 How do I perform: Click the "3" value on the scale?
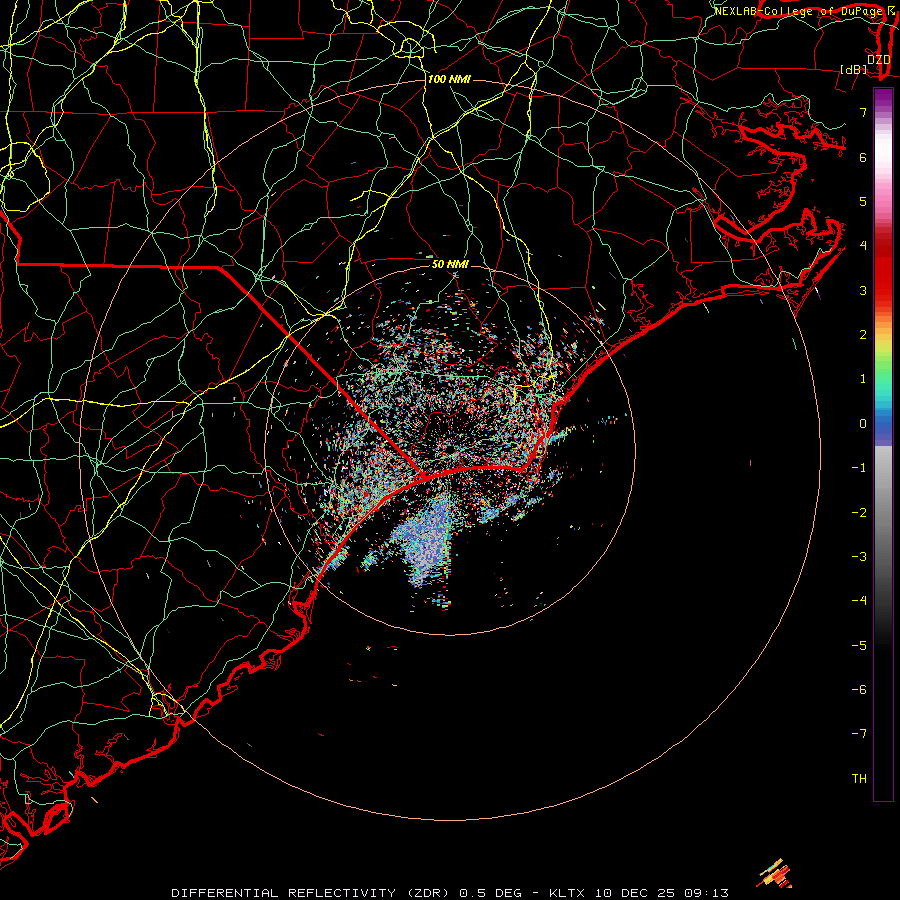[863, 290]
